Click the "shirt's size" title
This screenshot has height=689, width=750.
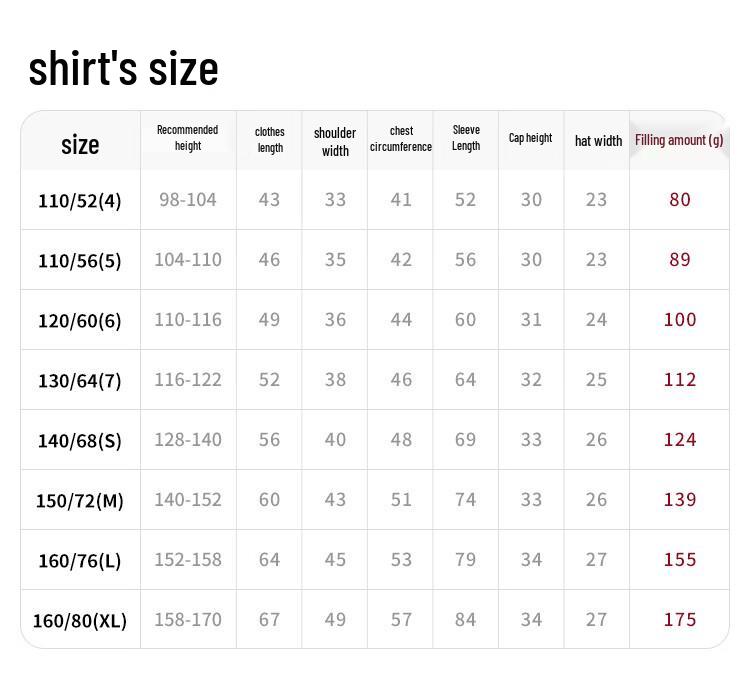pos(123,69)
